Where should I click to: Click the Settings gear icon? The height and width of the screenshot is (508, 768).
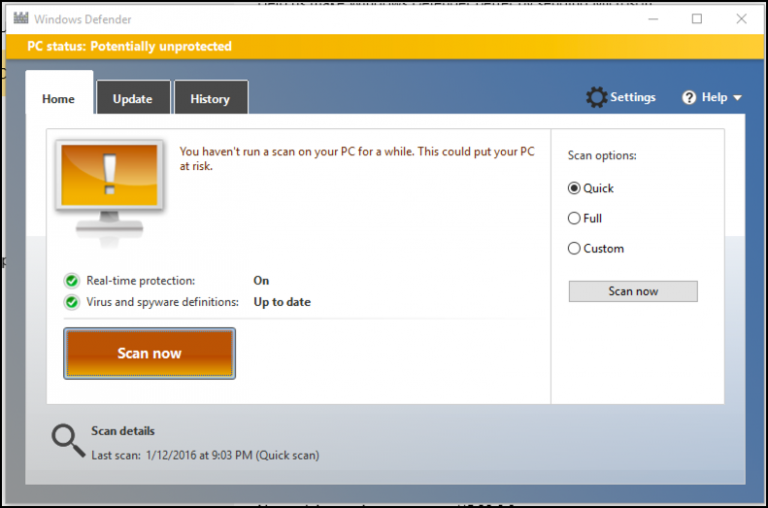596,97
